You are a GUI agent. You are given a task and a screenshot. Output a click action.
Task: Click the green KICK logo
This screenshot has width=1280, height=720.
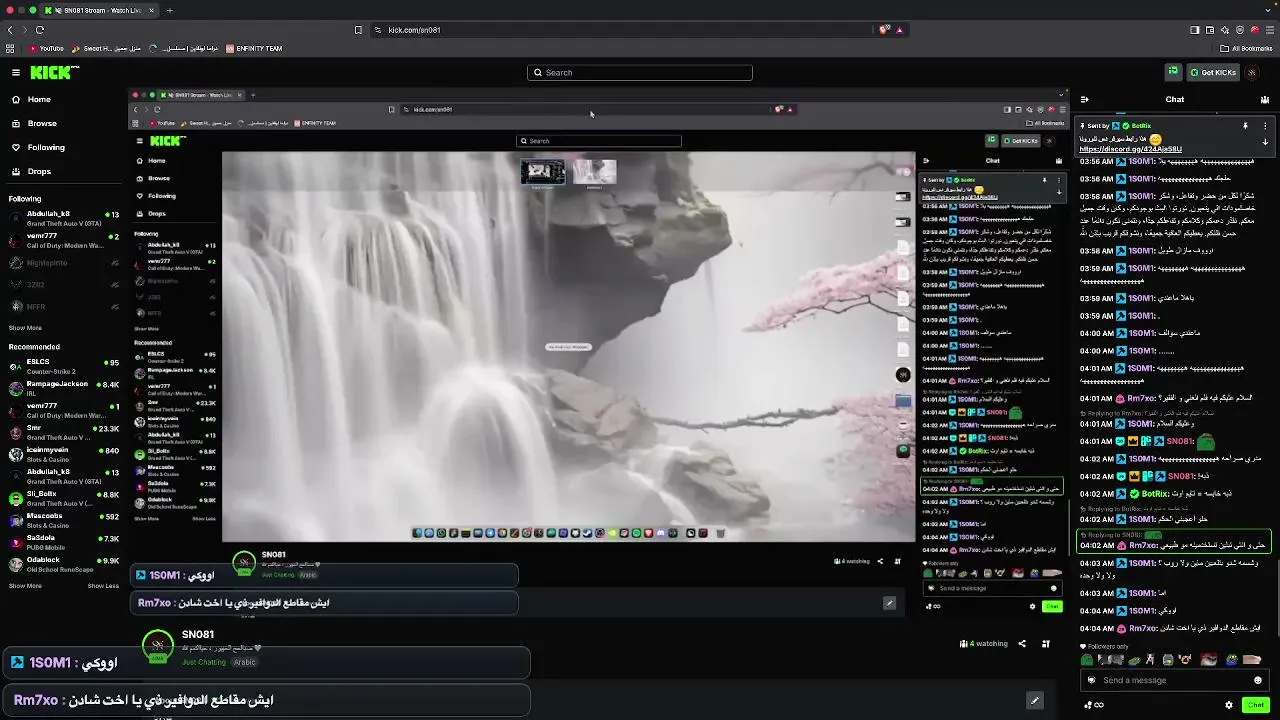pyautogui.click(x=52, y=72)
